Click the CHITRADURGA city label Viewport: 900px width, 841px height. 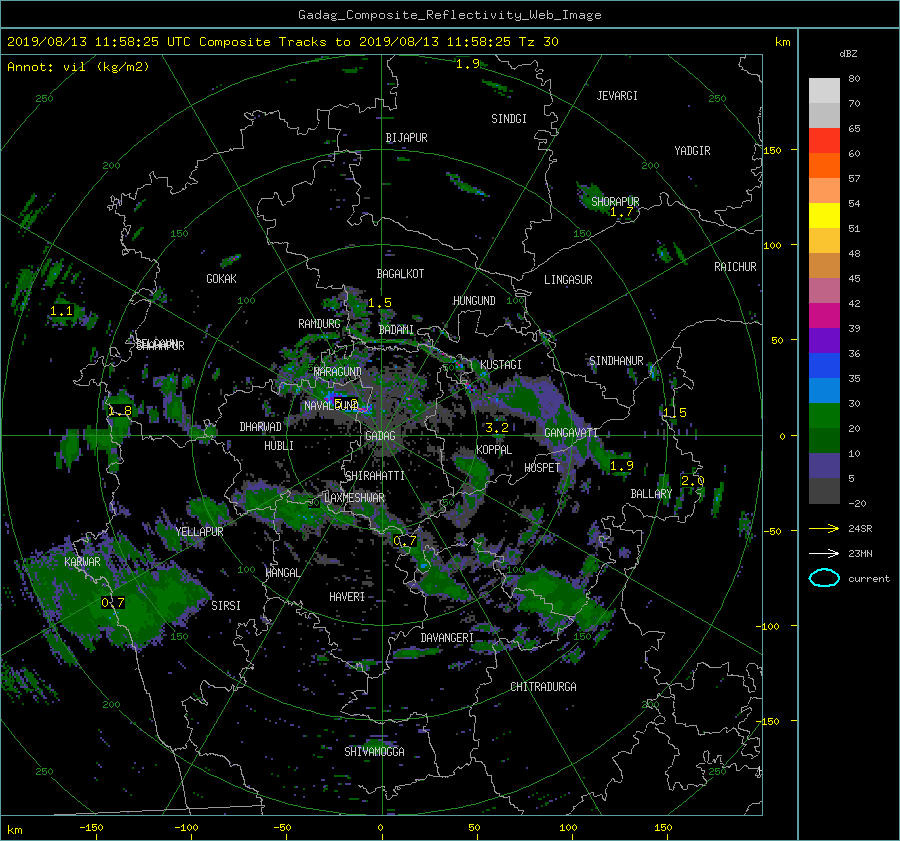coord(544,687)
